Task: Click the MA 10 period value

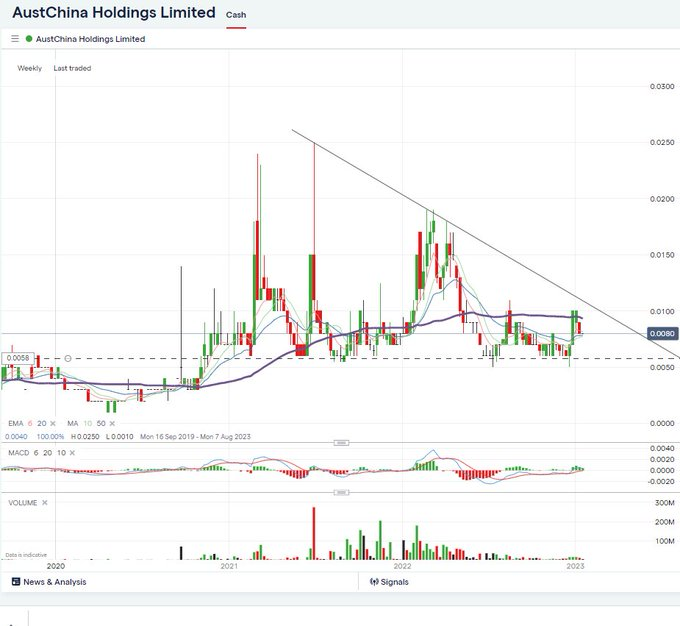Action: pos(88,423)
